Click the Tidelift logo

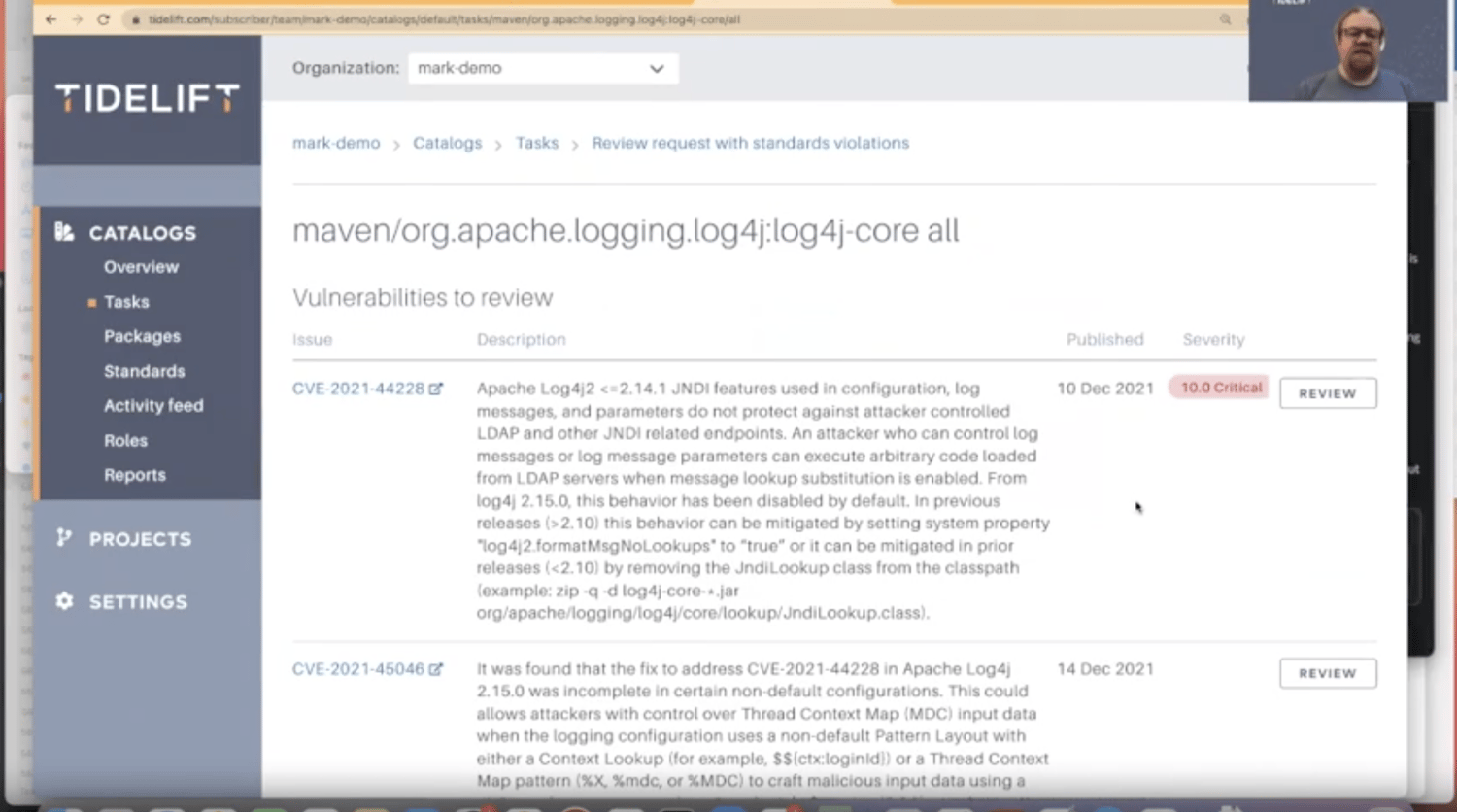tap(147, 98)
